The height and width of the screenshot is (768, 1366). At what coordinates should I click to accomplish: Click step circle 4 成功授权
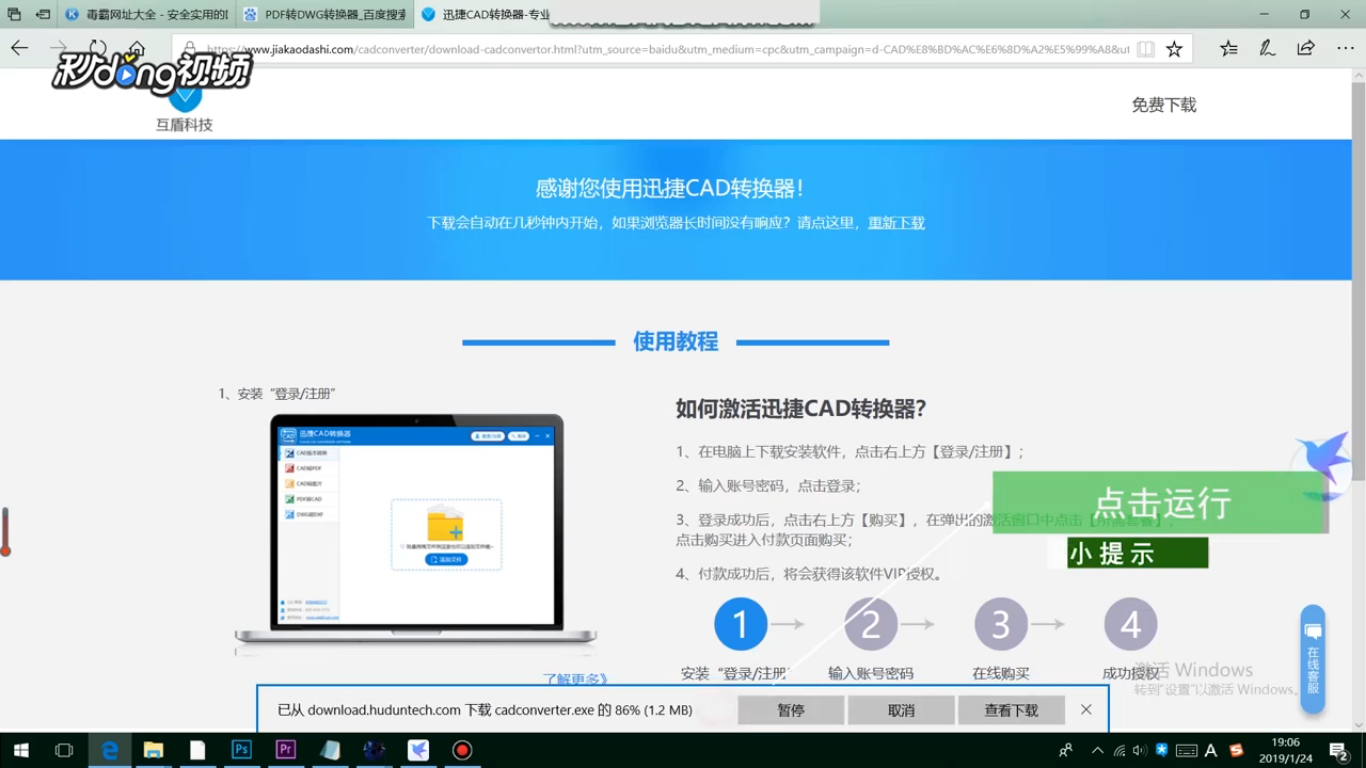(x=1131, y=624)
